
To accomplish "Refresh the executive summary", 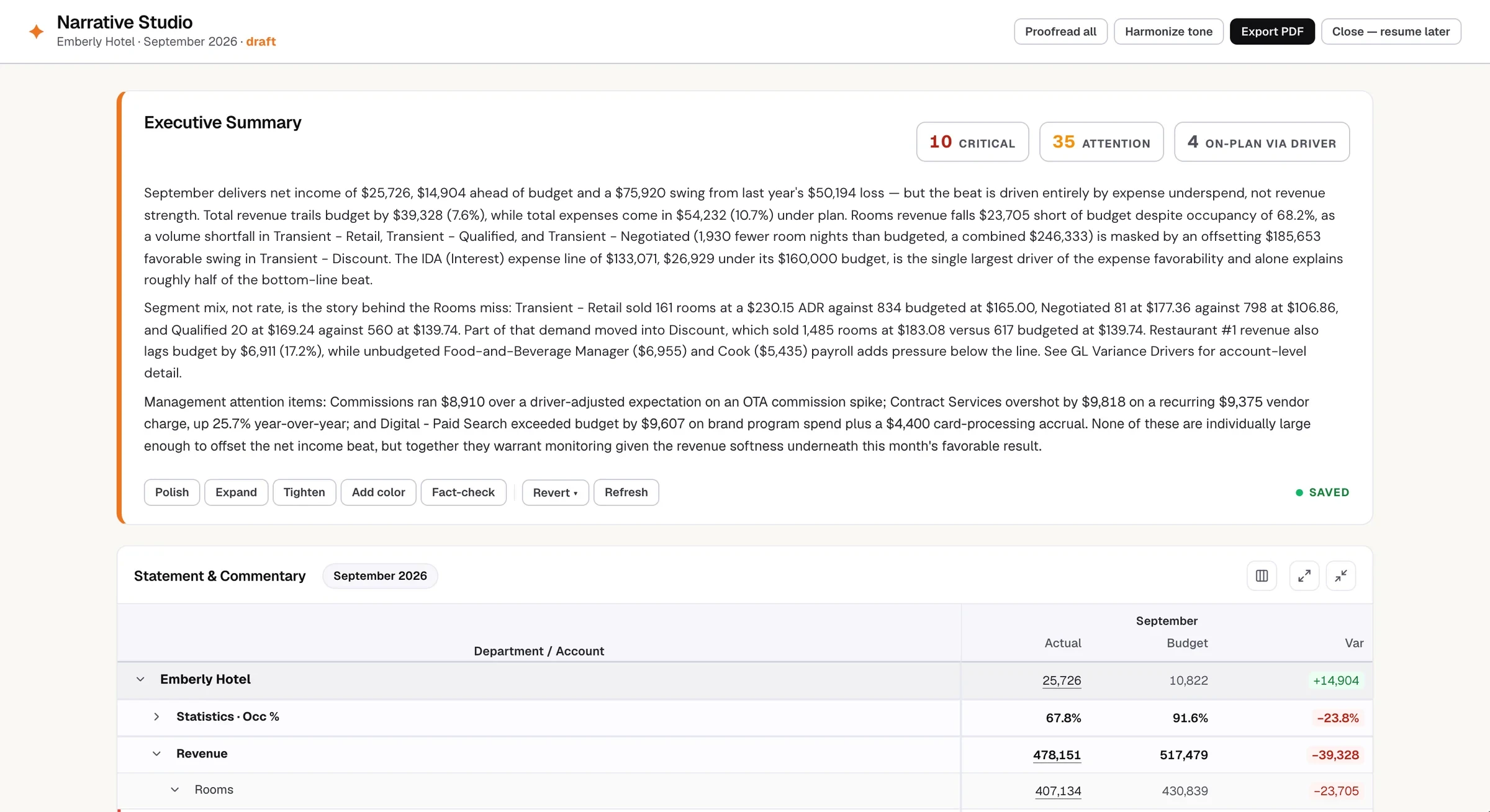I will (x=626, y=492).
